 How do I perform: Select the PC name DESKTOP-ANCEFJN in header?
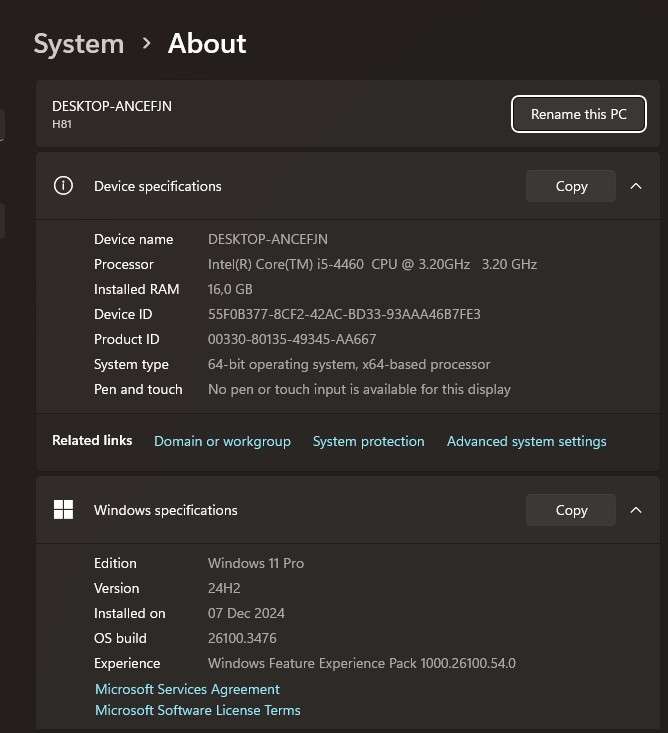tap(112, 106)
